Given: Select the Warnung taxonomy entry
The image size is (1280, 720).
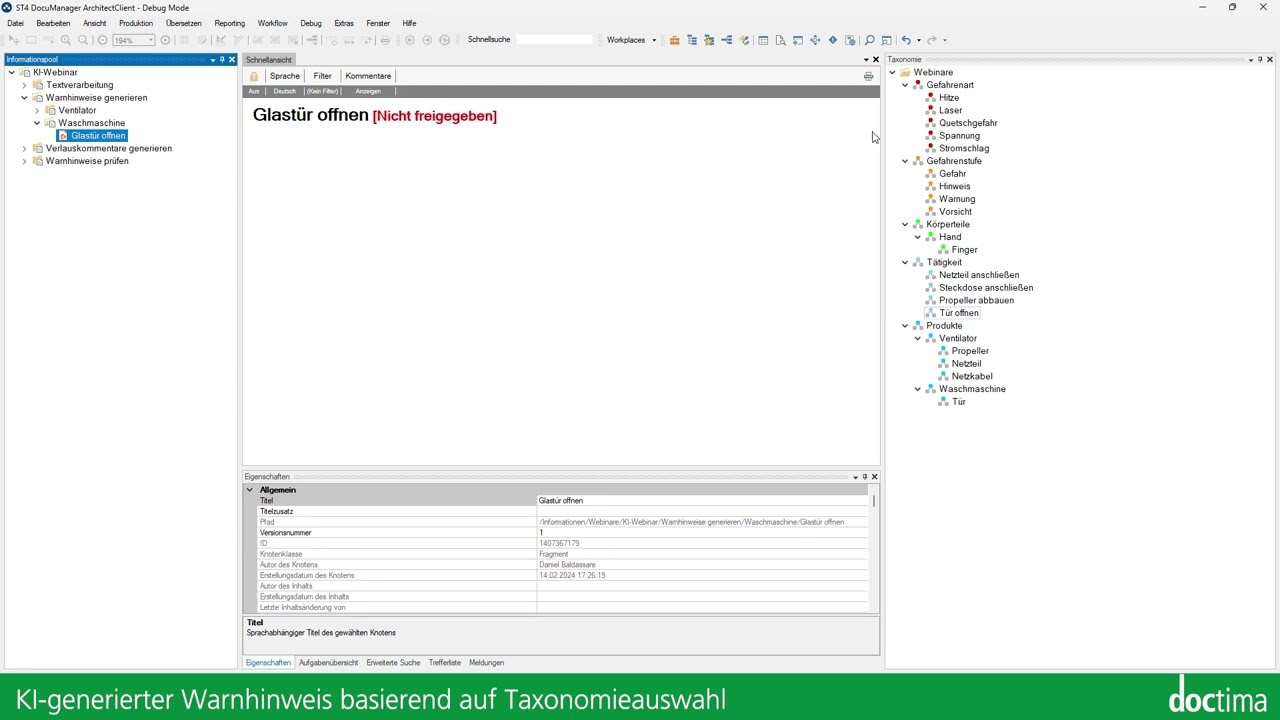Looking at the screenshot, I should click(x=957, y=199).
